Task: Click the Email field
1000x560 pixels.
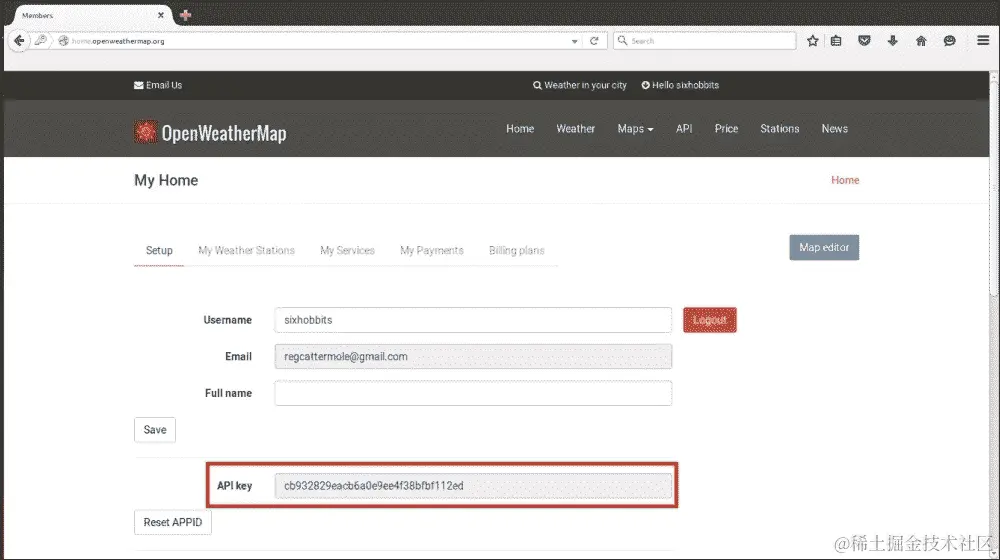Action: (473, 357)
